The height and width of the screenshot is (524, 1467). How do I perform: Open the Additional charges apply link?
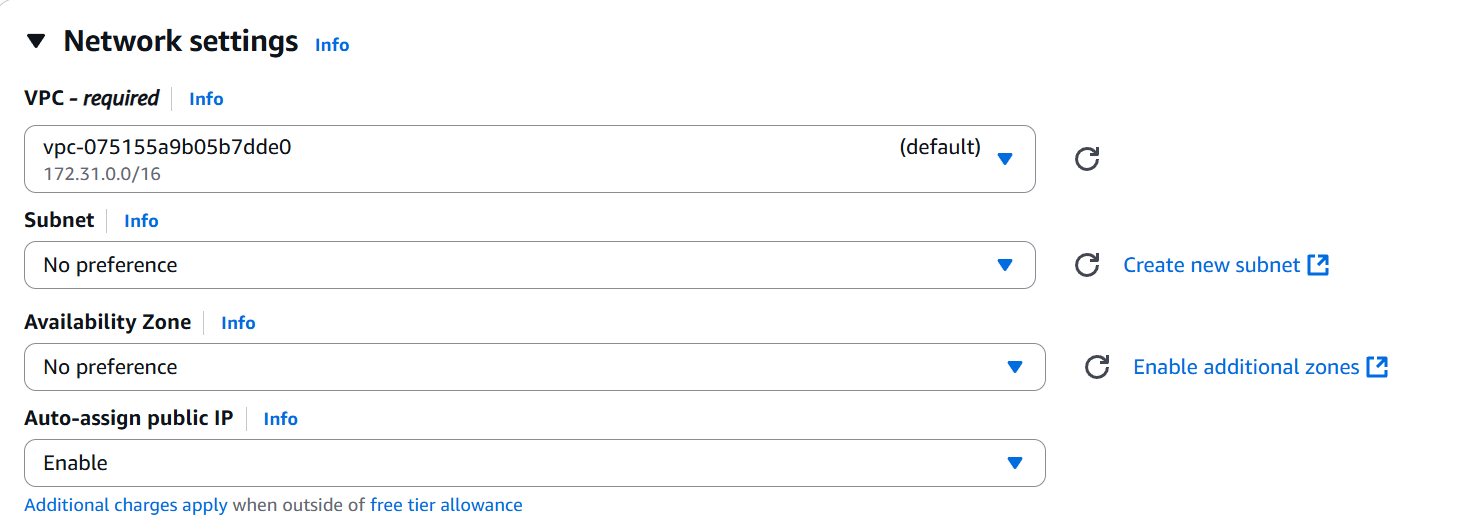(126, 505)
